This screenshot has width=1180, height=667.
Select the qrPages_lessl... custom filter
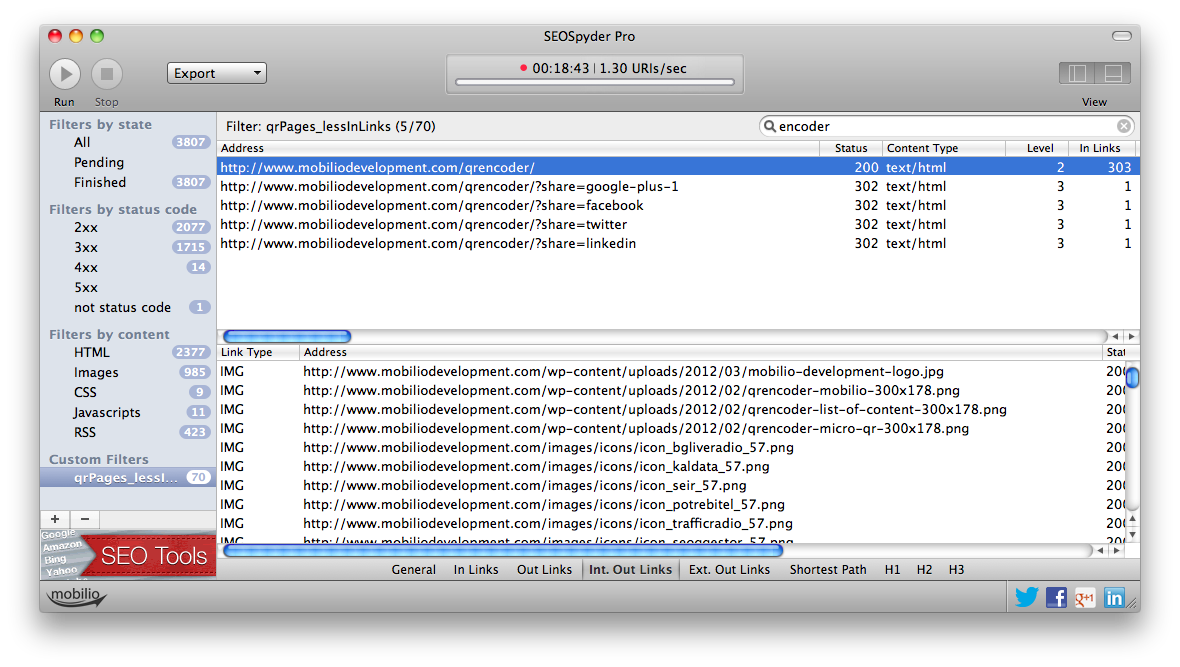click(128, 477)
